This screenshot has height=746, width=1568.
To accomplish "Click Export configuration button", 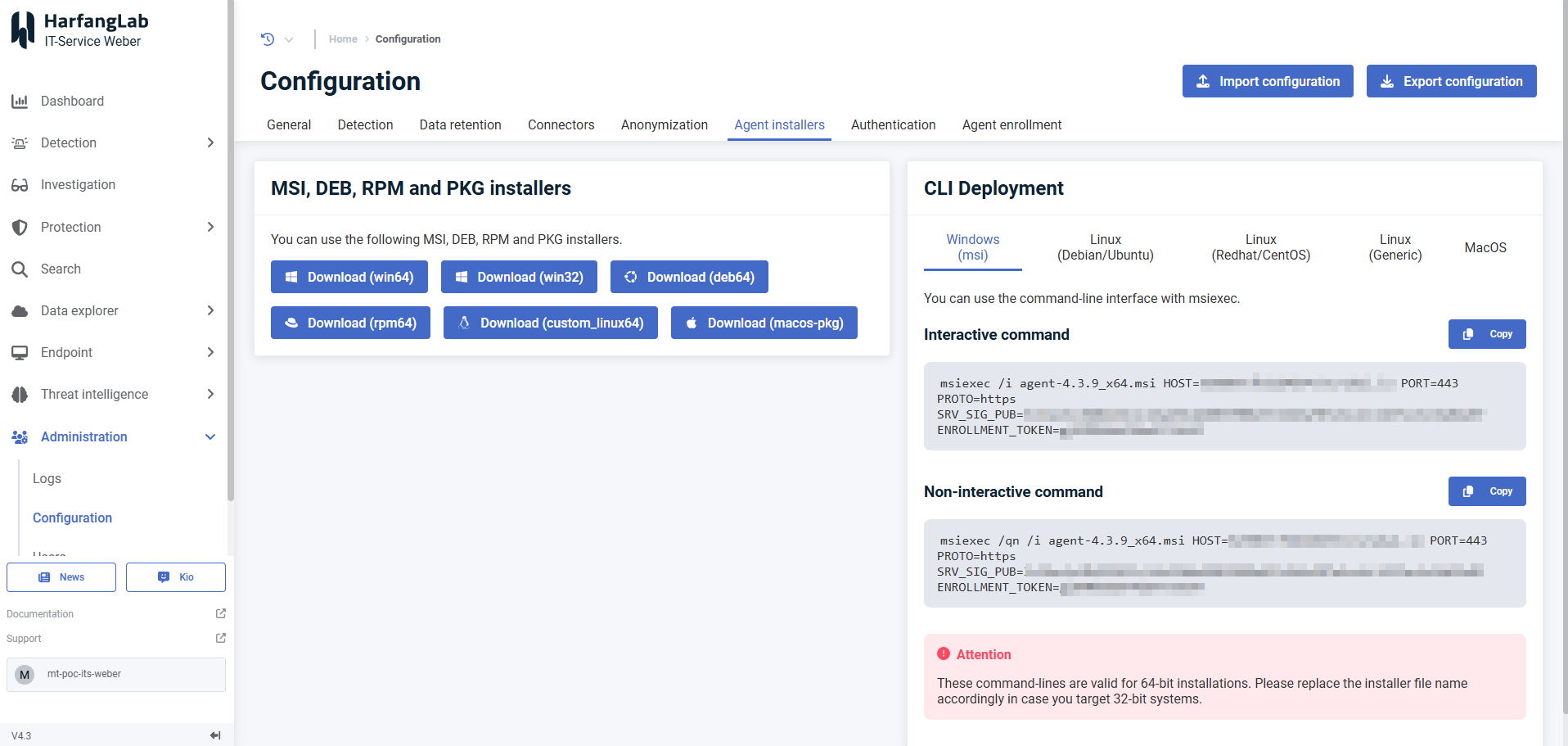I will click(1451, 81).
